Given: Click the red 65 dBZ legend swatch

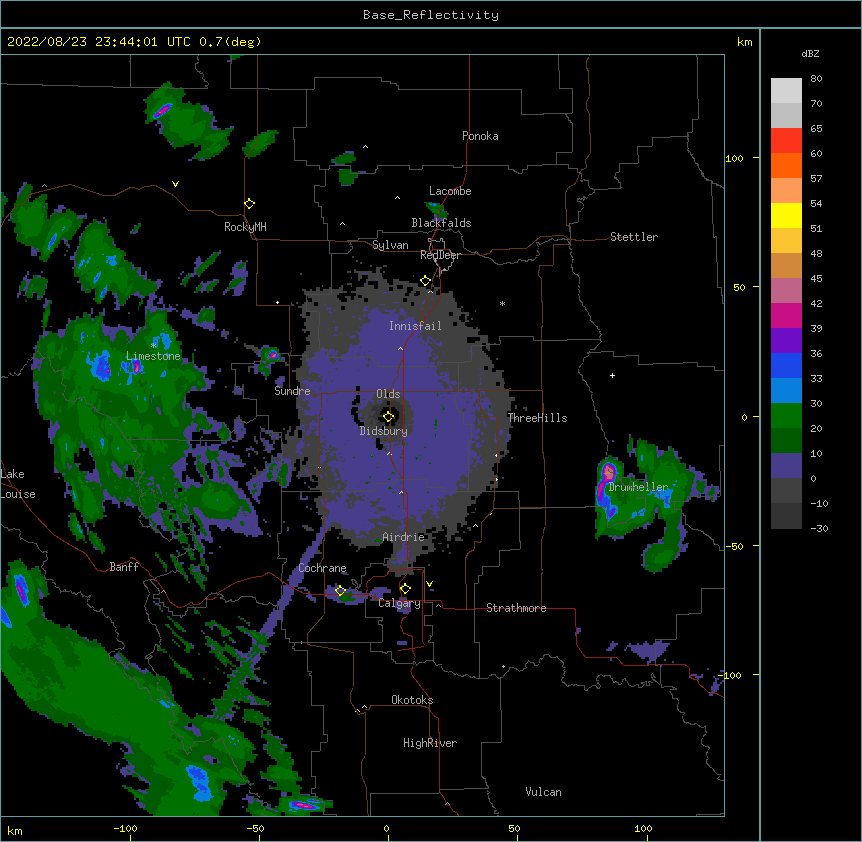Looking at the screenshot, I should pyautogui.click(x=786, y=140).
